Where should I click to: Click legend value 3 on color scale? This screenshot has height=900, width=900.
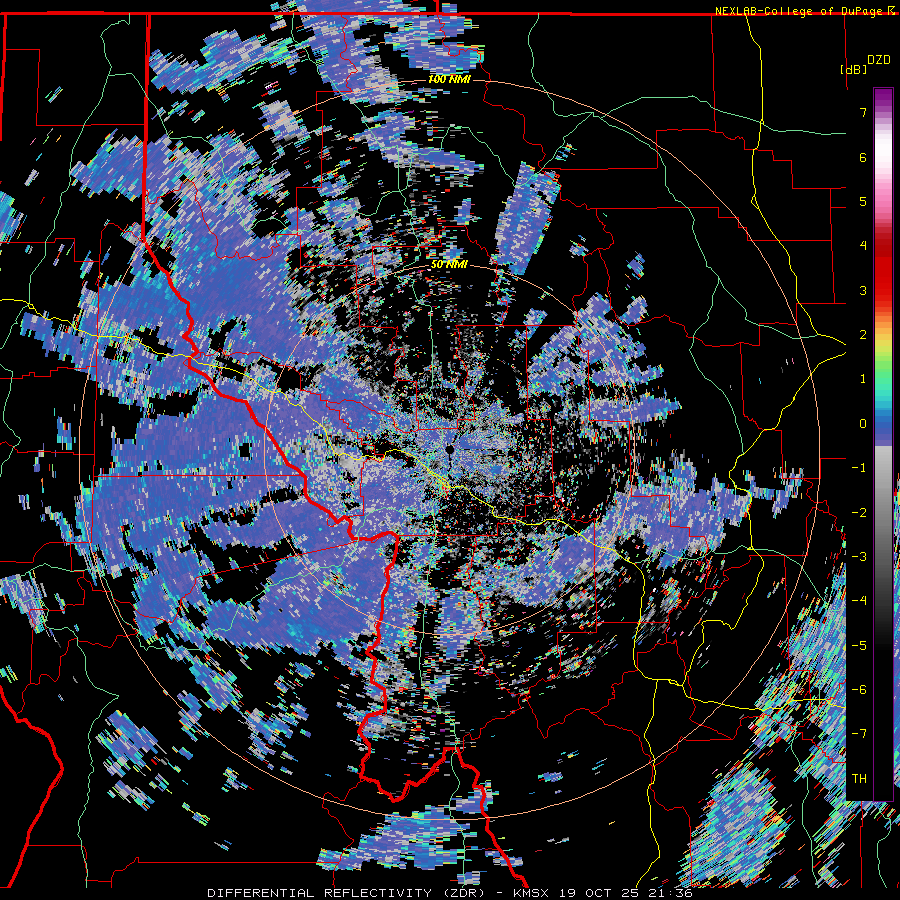(x=863, y=290)
